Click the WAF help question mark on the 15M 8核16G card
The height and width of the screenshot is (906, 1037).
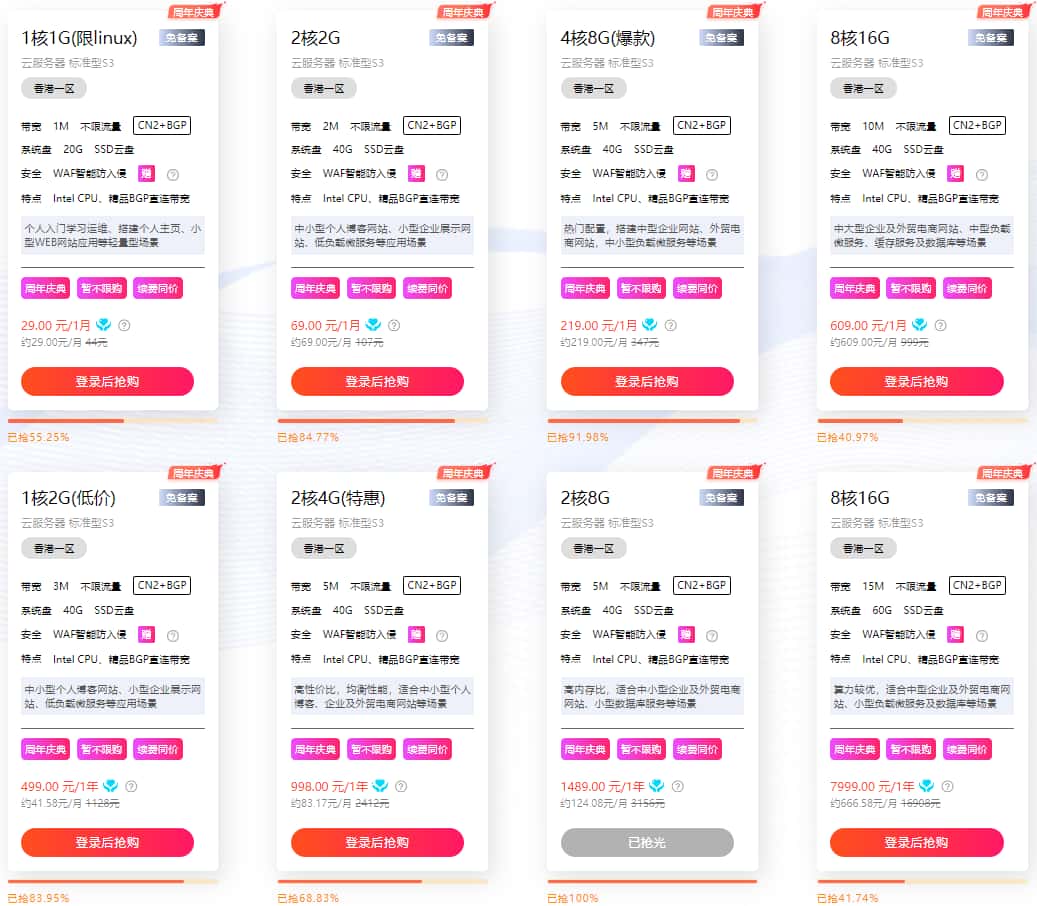tap(982, 635)
